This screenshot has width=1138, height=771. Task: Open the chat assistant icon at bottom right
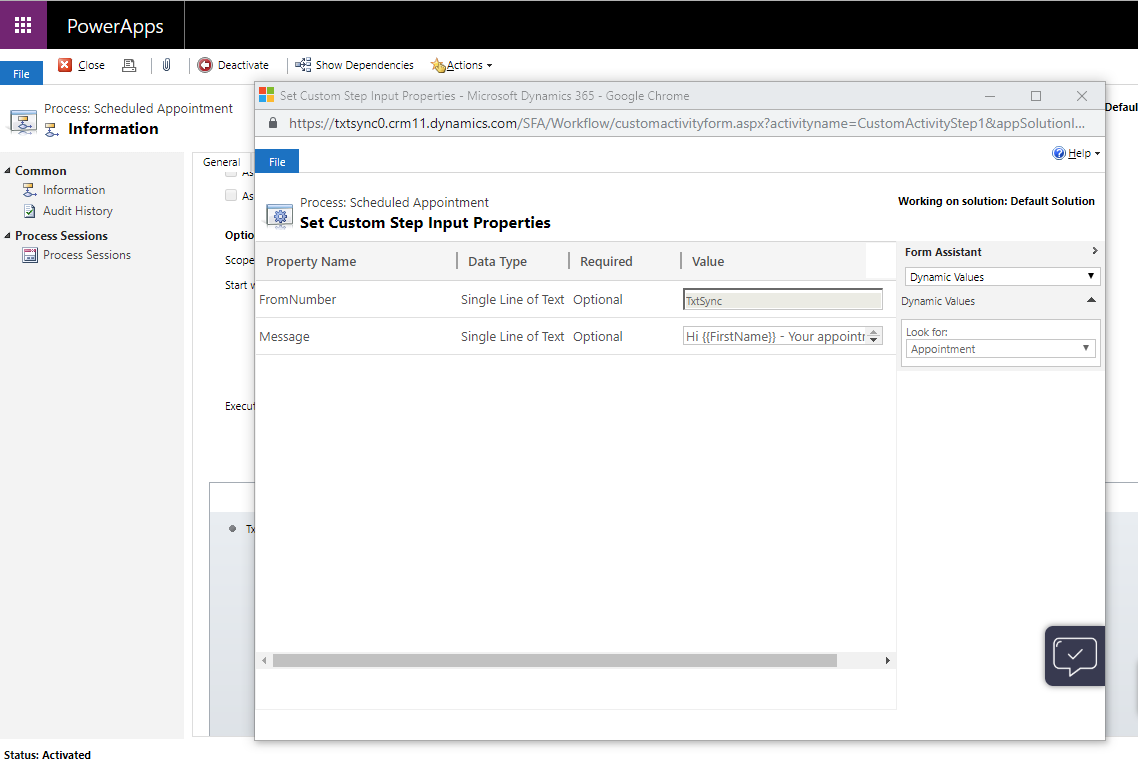[1074, 656]
